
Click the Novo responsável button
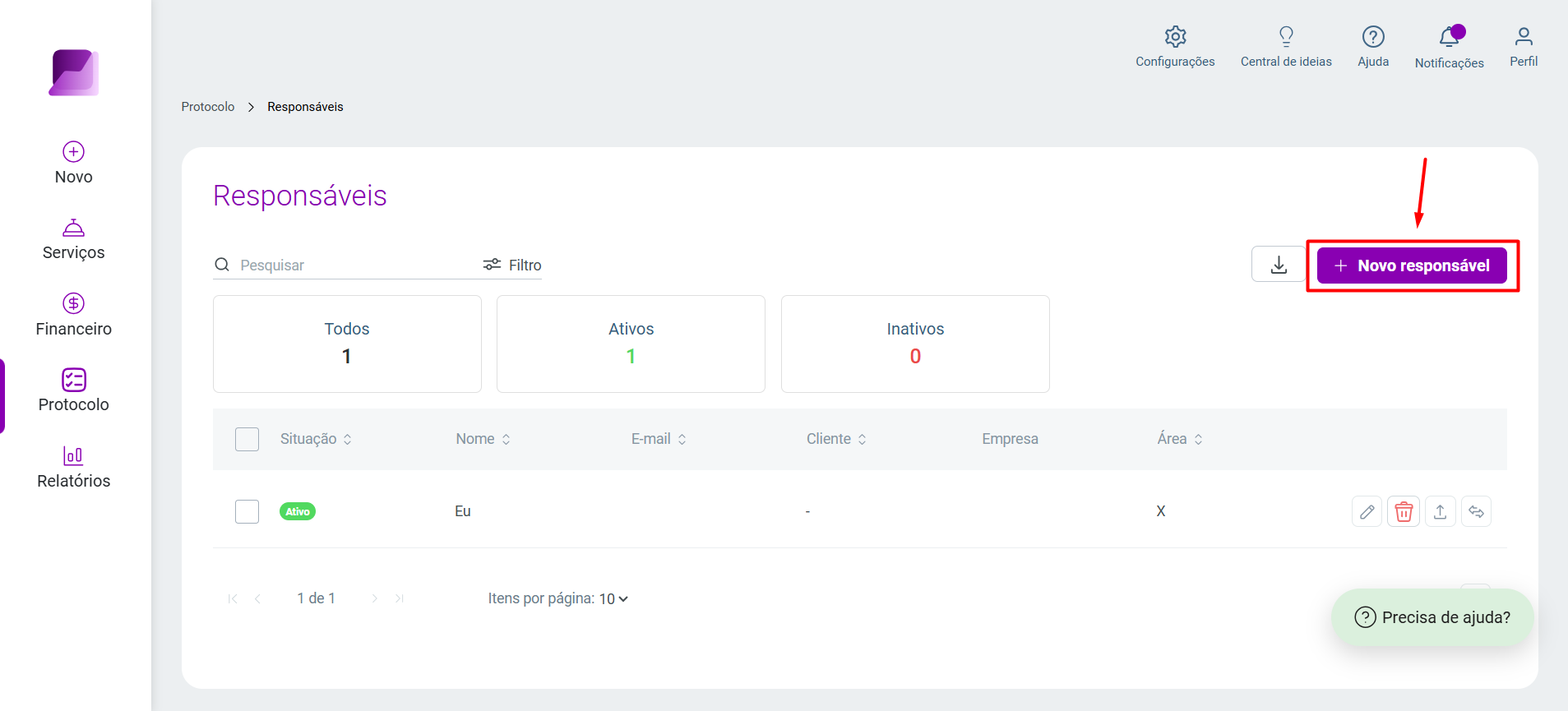(1412, 265)
